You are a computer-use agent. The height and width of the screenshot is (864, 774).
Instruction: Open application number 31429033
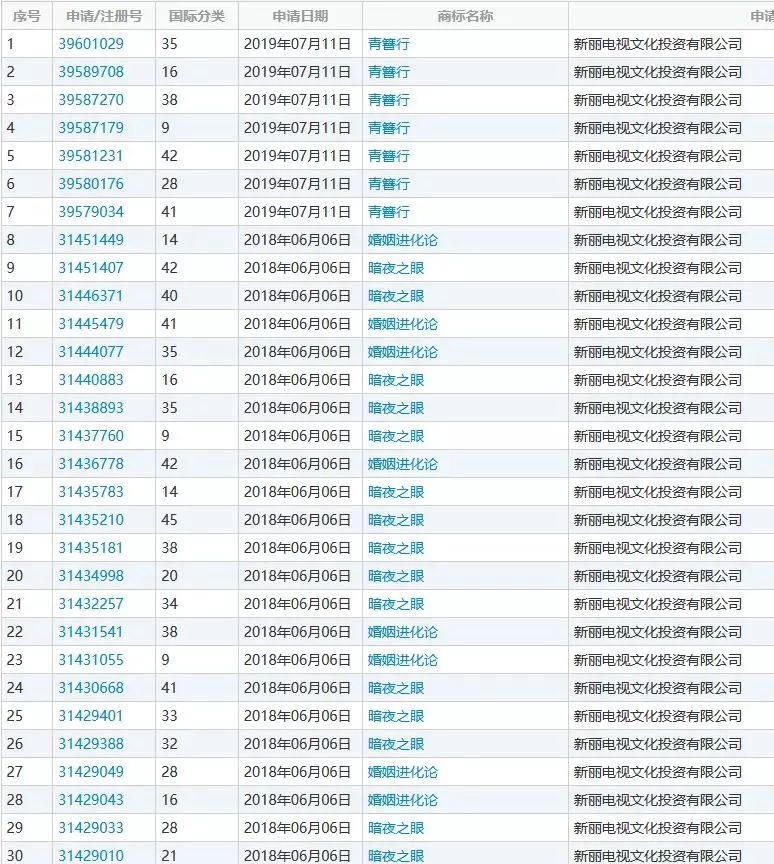(91, 828)
